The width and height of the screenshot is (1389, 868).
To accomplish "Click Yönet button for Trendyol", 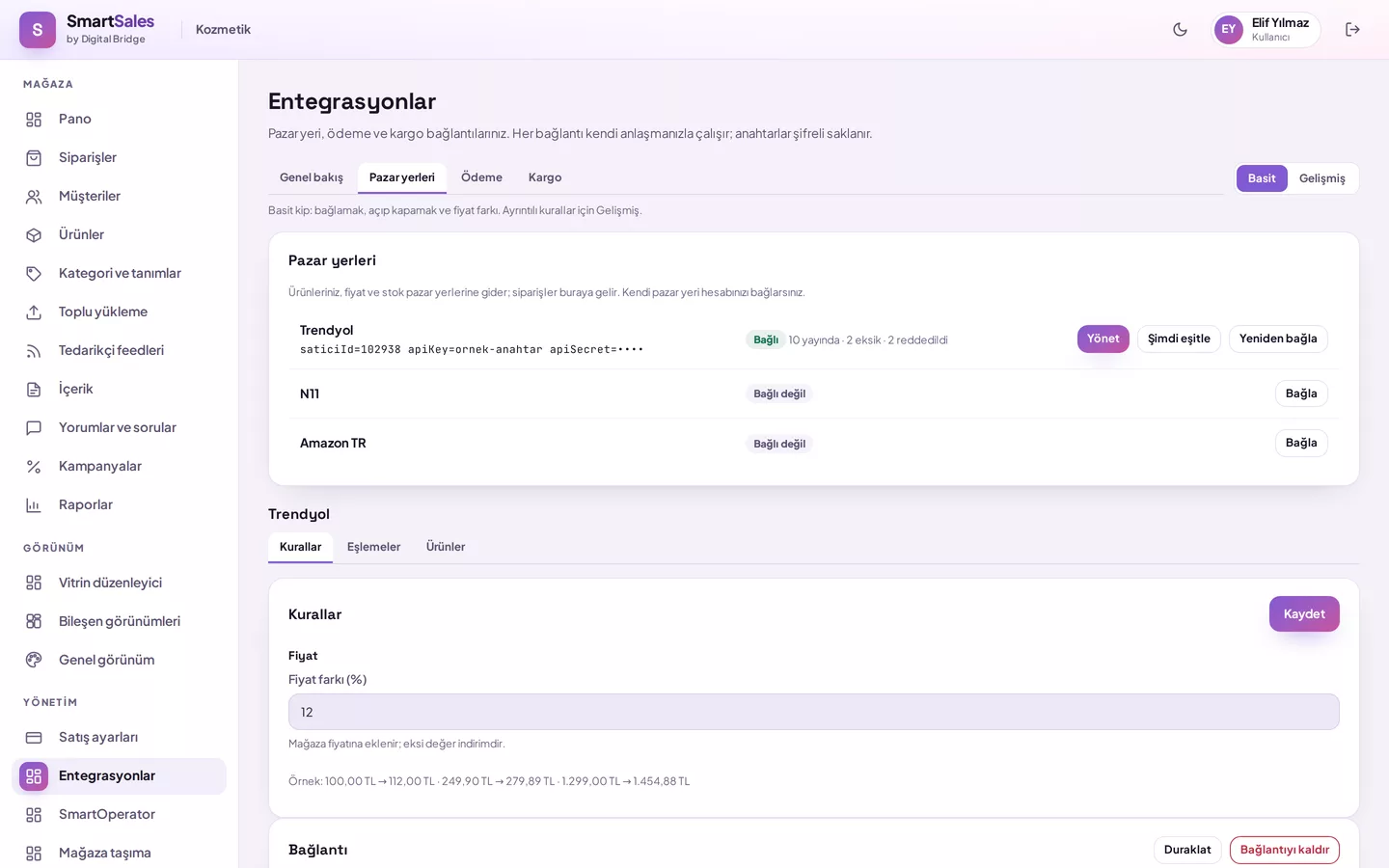I will [1103, 339].
